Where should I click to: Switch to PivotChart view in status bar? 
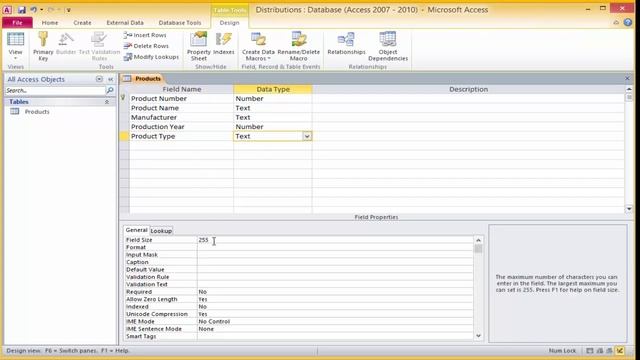(x=609, y=351)
